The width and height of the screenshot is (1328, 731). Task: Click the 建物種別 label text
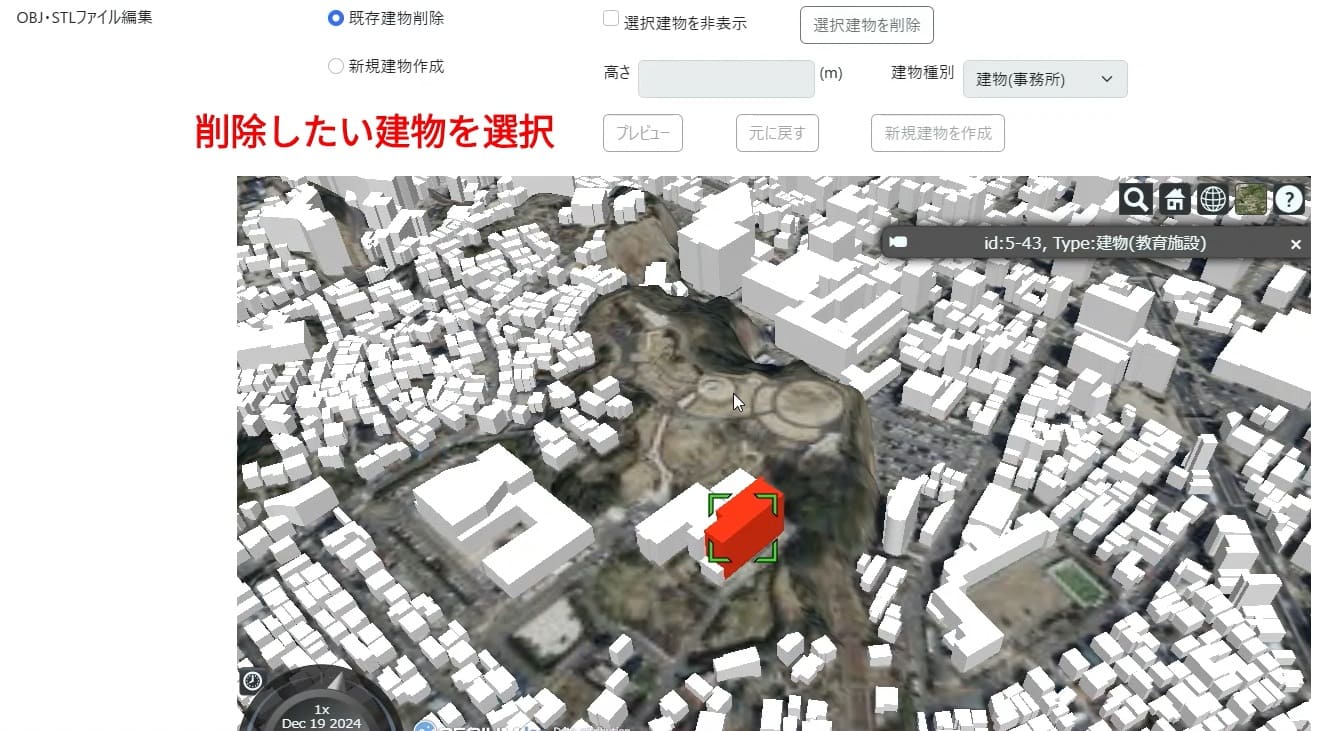[x=922, y=74]
